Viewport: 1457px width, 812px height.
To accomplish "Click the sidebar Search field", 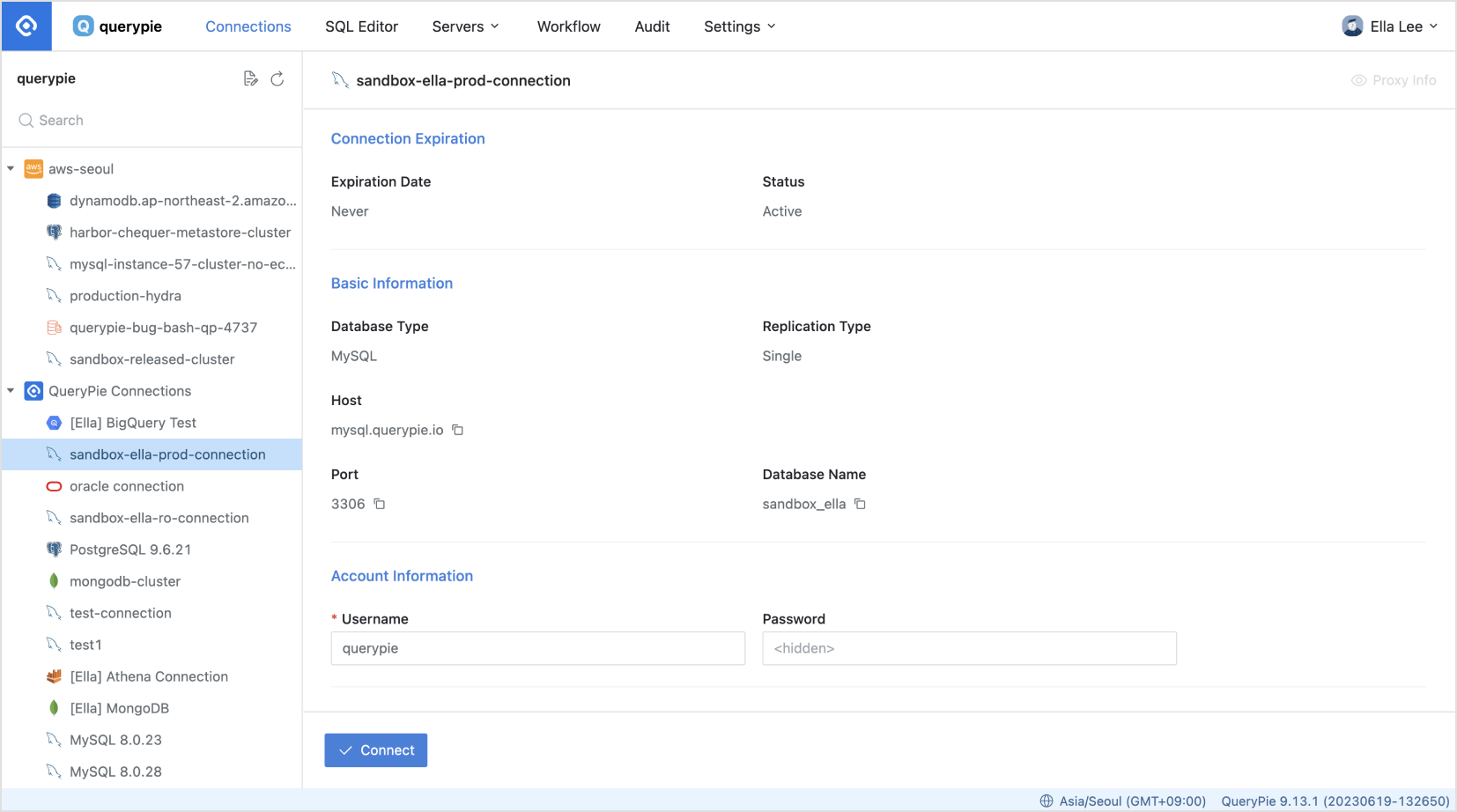I will (152, 121).
